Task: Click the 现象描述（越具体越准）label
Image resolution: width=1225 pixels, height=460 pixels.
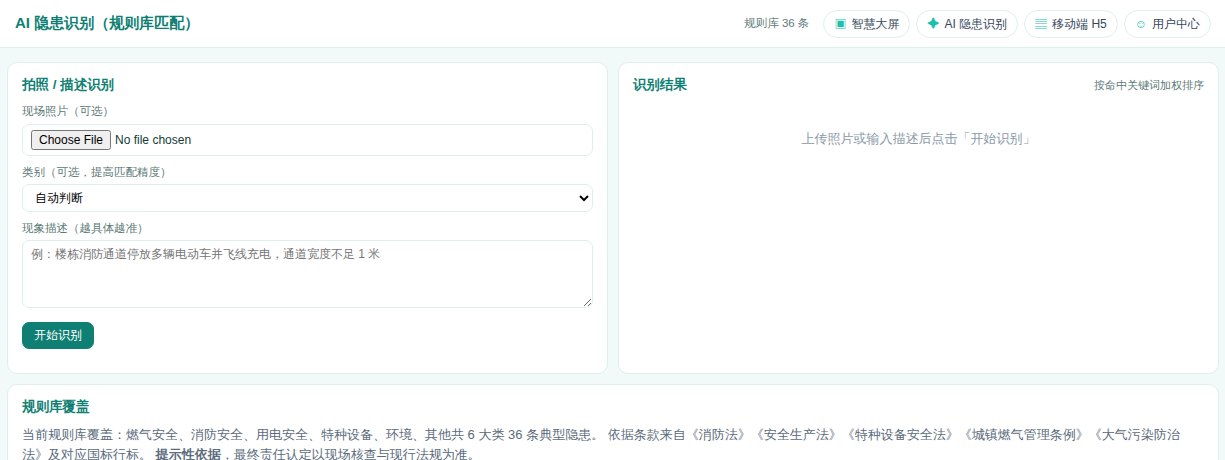Action: pos(87,228)
